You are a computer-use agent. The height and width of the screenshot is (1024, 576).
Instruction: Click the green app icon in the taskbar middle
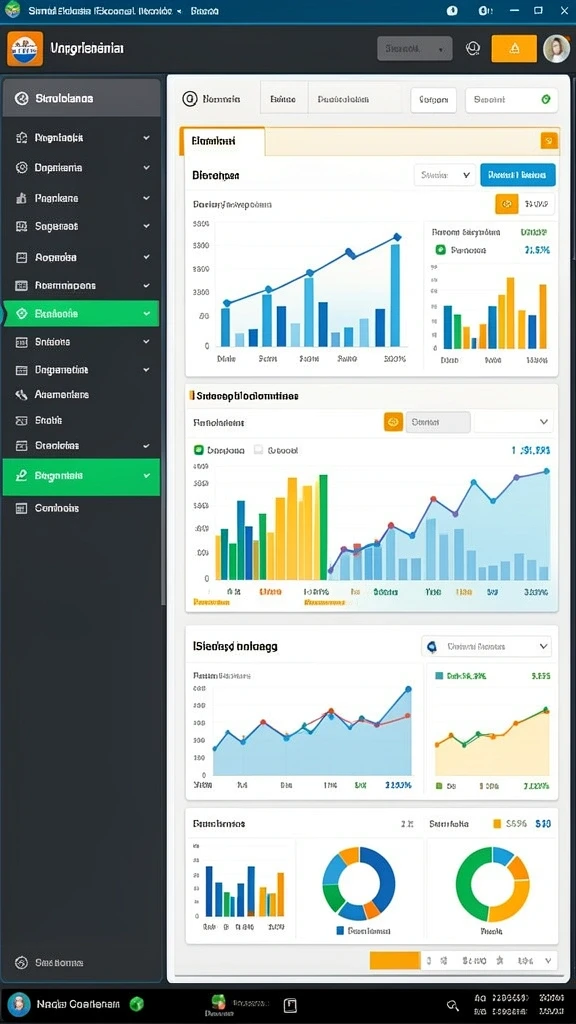coord(219,1002)
